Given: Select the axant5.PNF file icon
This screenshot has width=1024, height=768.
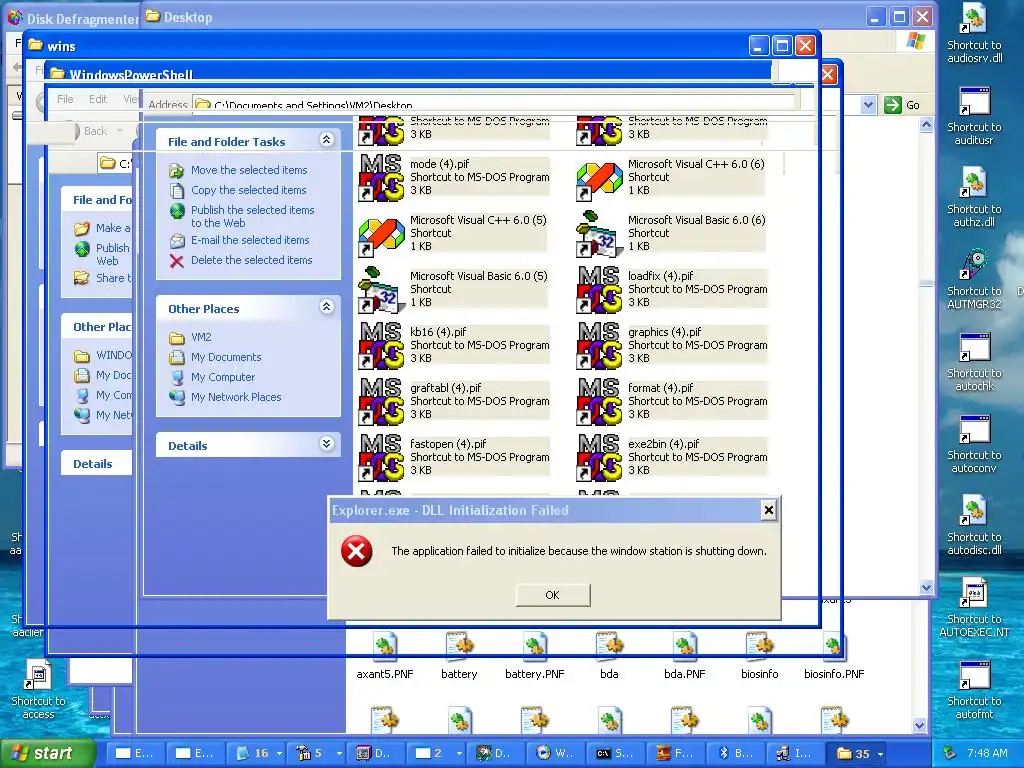Looking at the screenshot, I should point(385,647).
